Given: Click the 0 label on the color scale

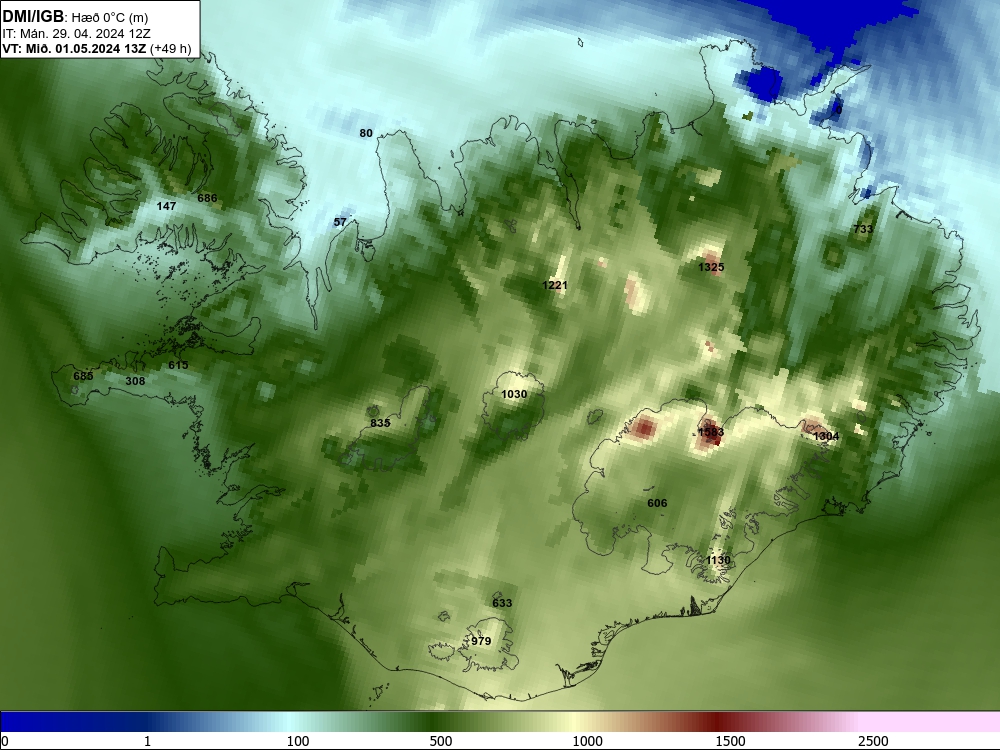Looking at the screenshot, I should coord(6,741).
